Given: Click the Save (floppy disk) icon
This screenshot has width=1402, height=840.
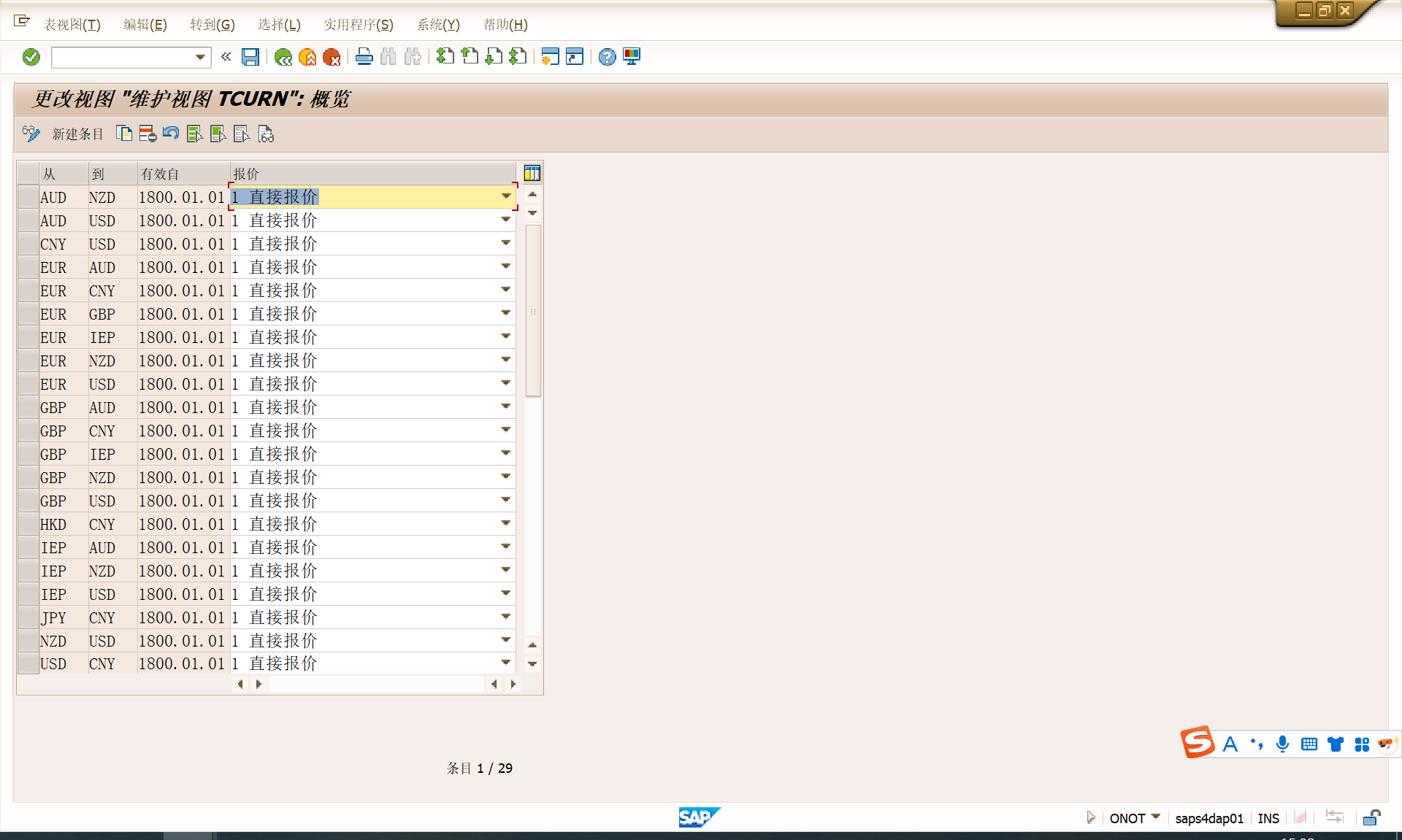Looking at the screenshot, I should click(250, 57).
